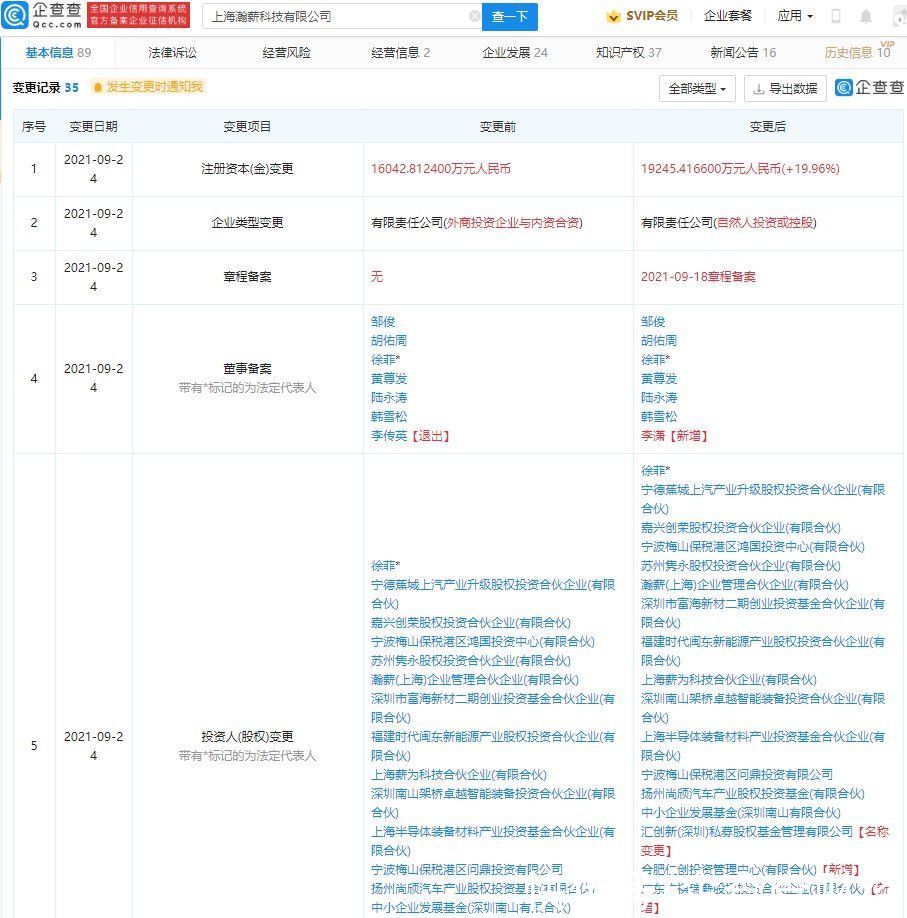Switch to the 经营信息 tab
Screen dimensions: 907x918
[x=401, y=53]
